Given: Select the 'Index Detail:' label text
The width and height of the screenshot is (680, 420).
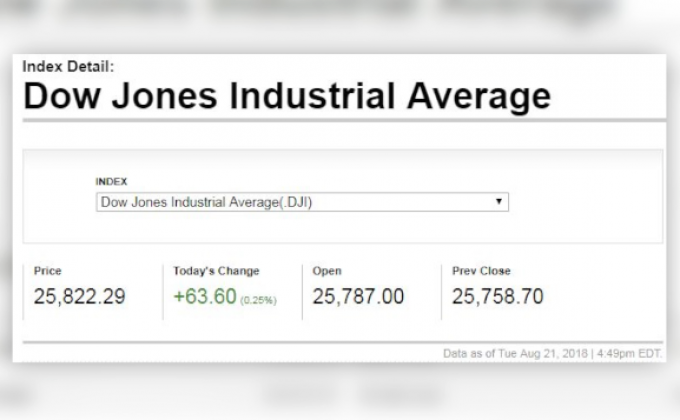Looking at the screenshot, I should pyautogui.click(x=68, y=67).
